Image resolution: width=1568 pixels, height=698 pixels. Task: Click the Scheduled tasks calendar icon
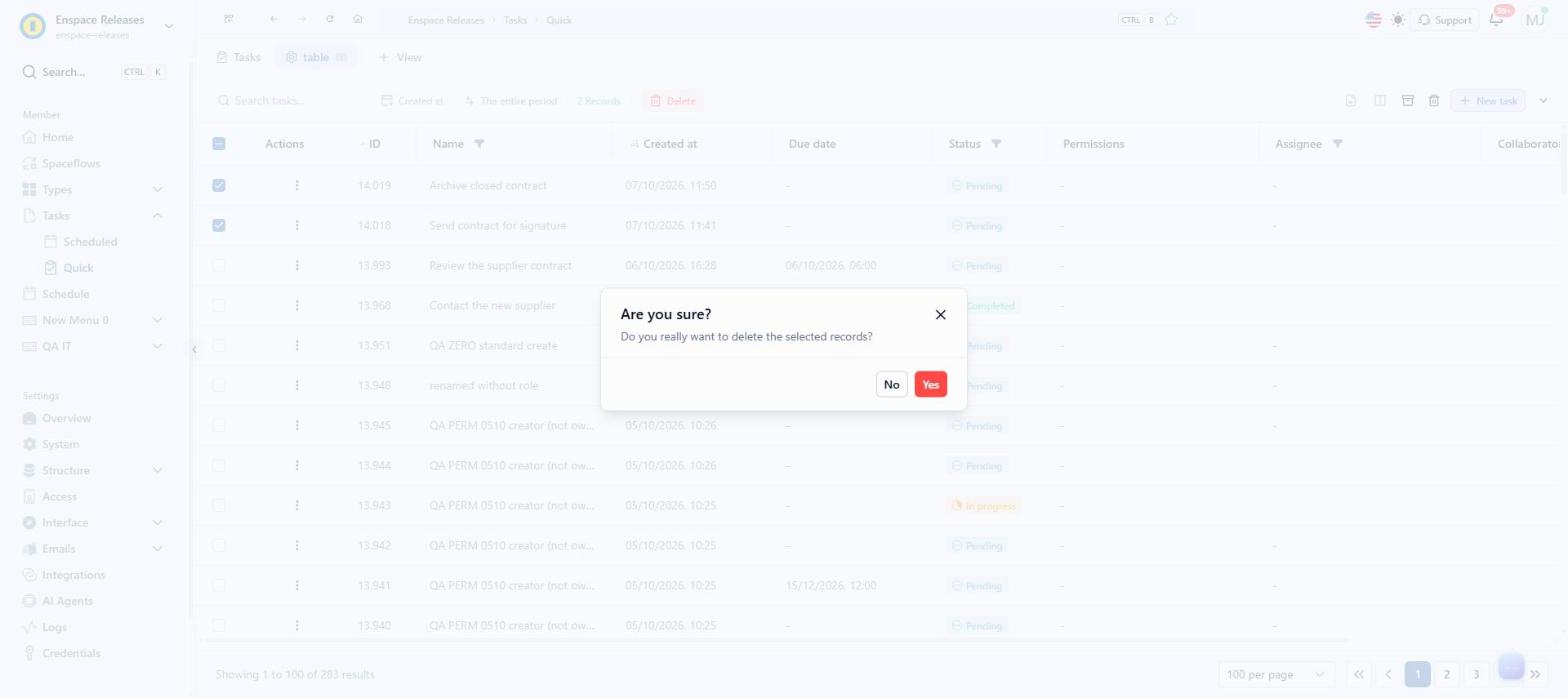point(51,241)
